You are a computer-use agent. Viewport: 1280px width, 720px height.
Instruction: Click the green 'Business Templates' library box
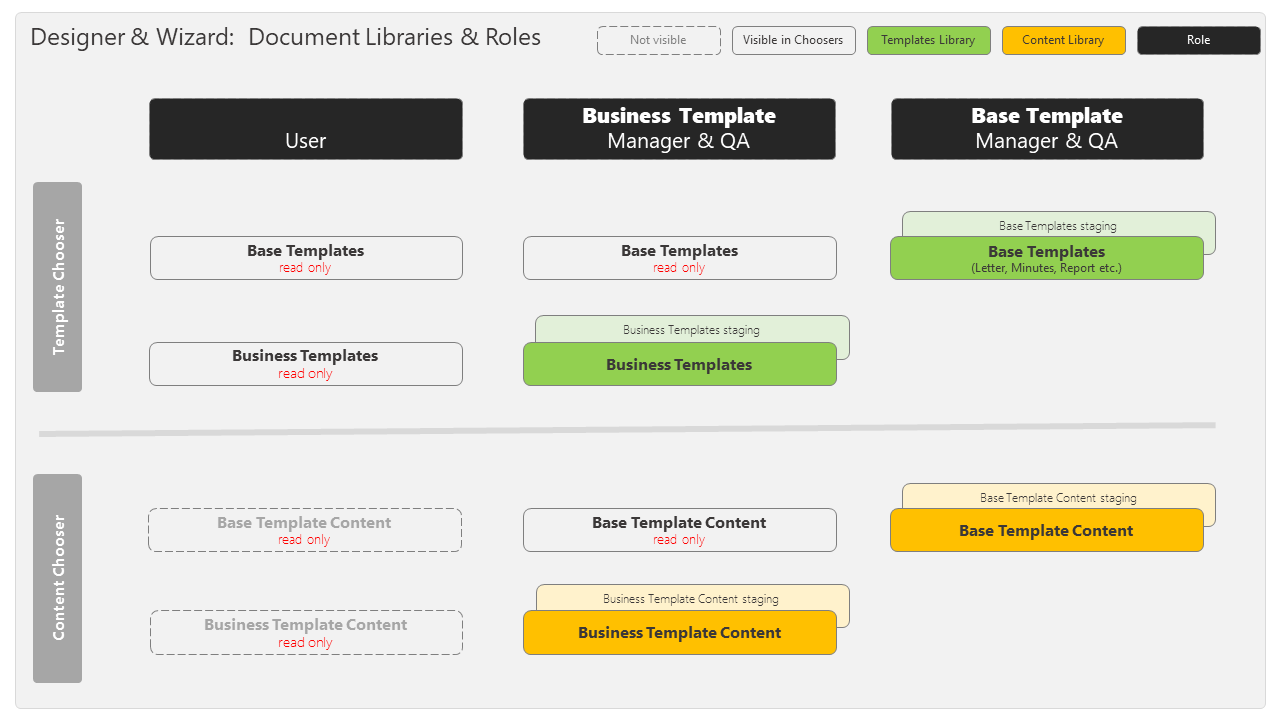click(679, 365)
